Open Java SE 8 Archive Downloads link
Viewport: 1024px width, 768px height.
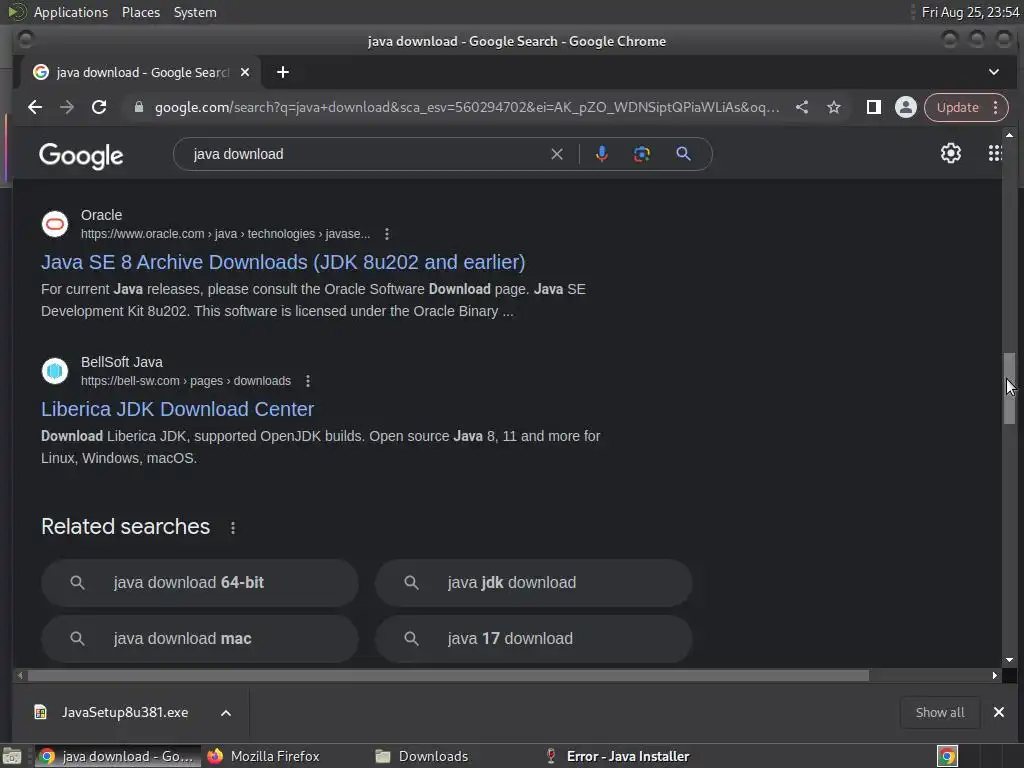pos(283,262)
